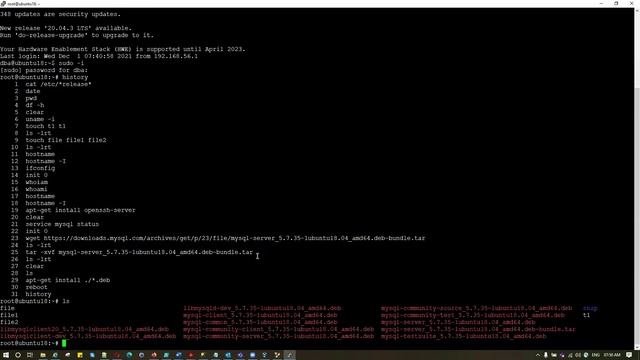Viewport: 640px width, 360px height.
Task: Click file name 'file2' in ls output
Action: coord(9,322)
